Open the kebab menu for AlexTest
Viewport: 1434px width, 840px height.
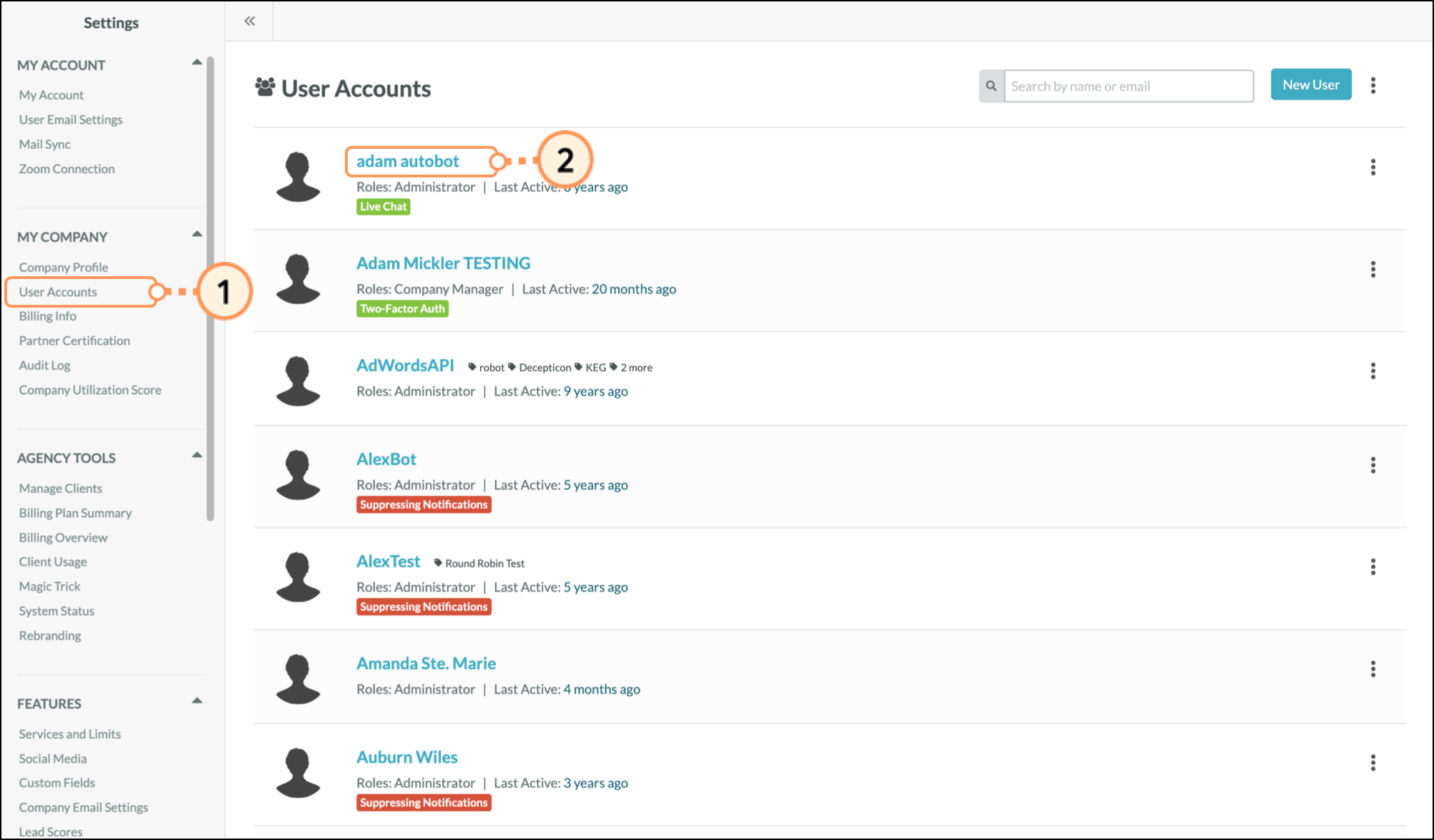click(x=1372, y=567)
